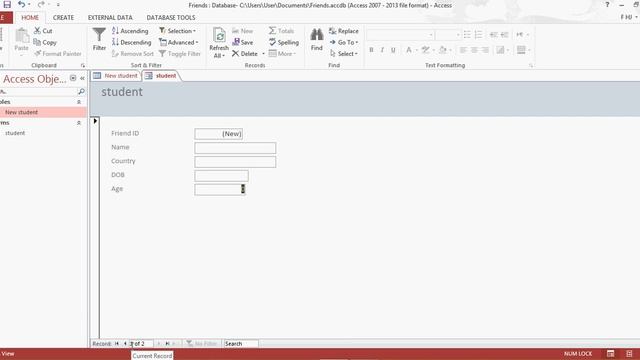Viewport: 640px width, 360px height.
Task: Click the record selector arrow on form
Action: [95, 121]
